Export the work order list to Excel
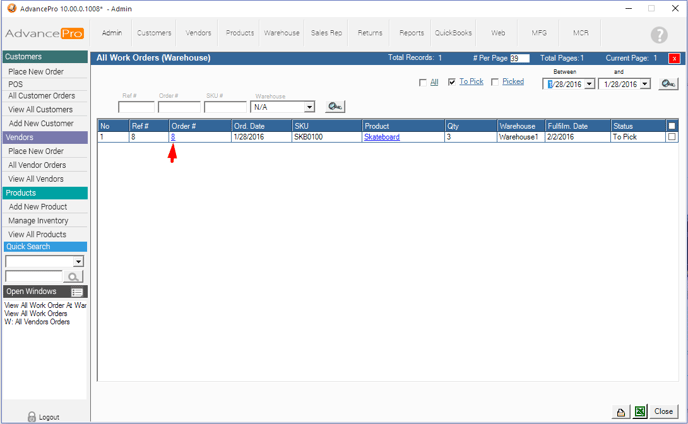Image resolution: width=688 pixels, height=424 pixels. [x=641, y=411]
